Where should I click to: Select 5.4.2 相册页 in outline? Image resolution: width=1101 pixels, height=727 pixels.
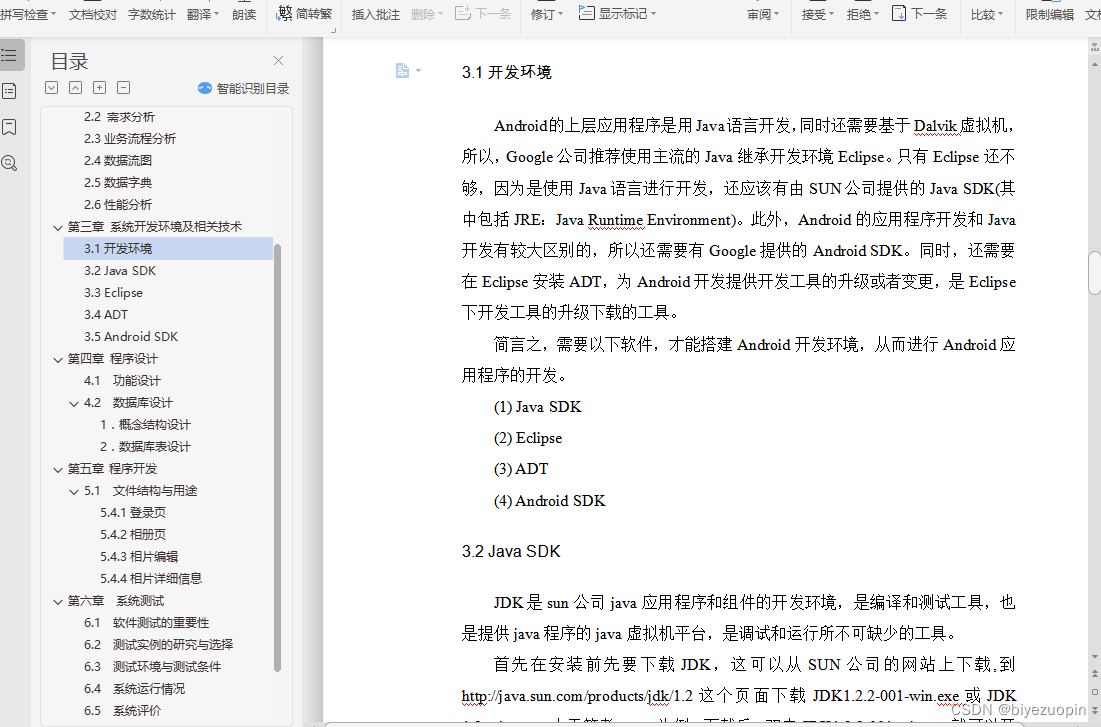133,535
